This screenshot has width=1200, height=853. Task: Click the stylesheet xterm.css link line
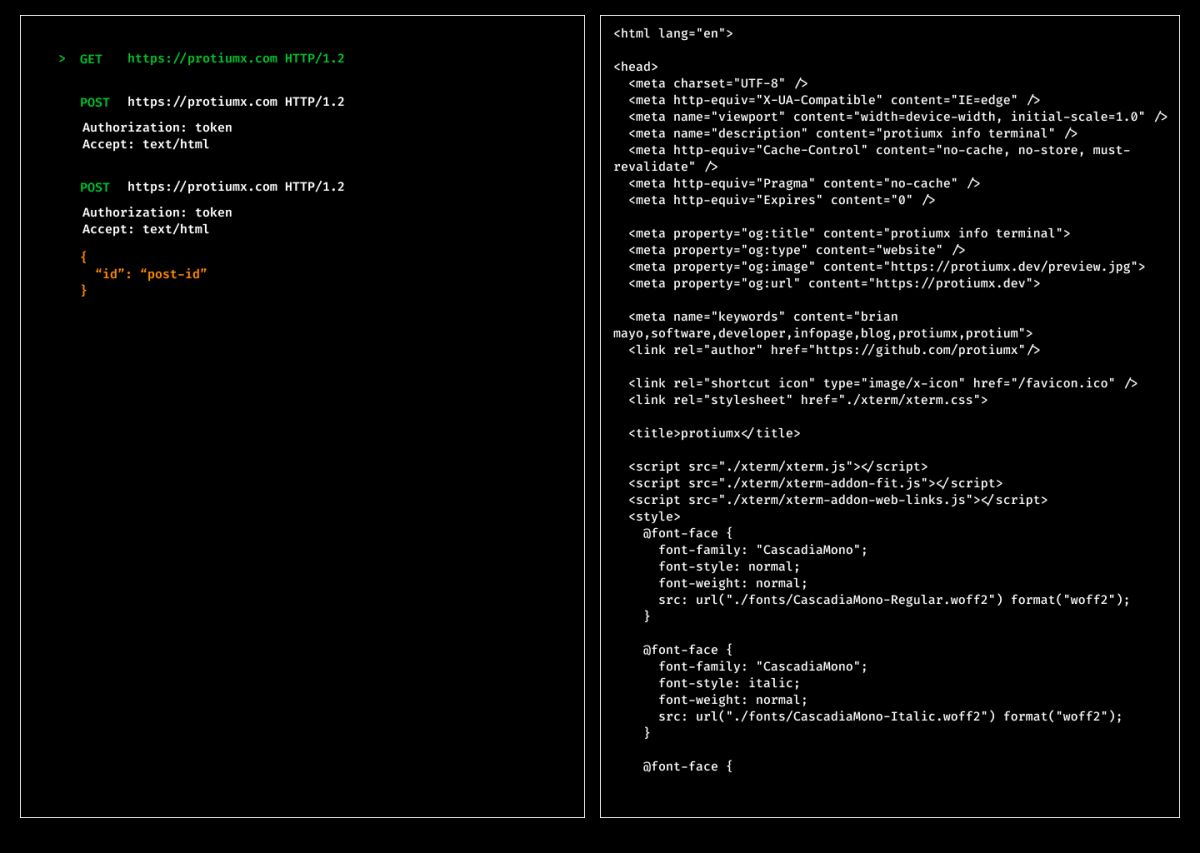[x=808, y=400]
